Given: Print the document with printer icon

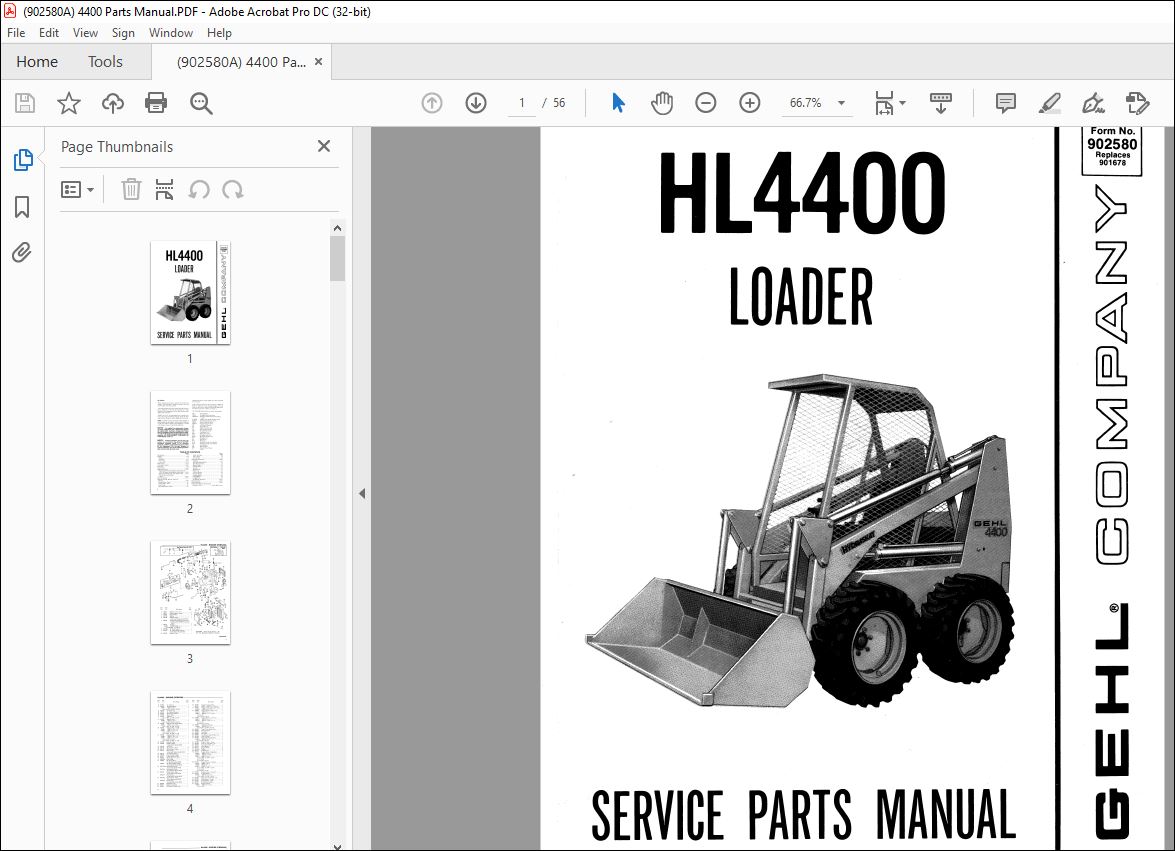Looking at the screenshot, I should click(156, 103).
